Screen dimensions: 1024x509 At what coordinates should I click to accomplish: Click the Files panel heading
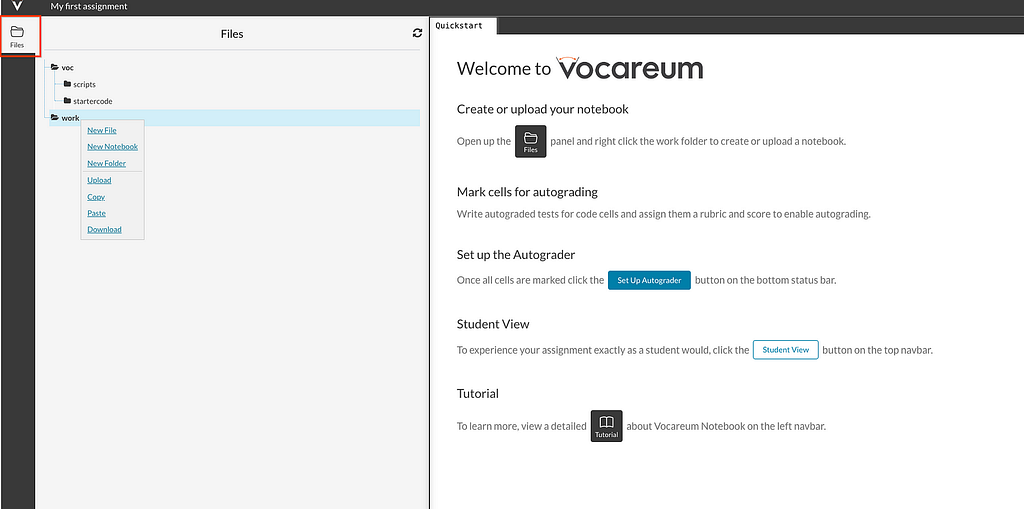(232, 34)
